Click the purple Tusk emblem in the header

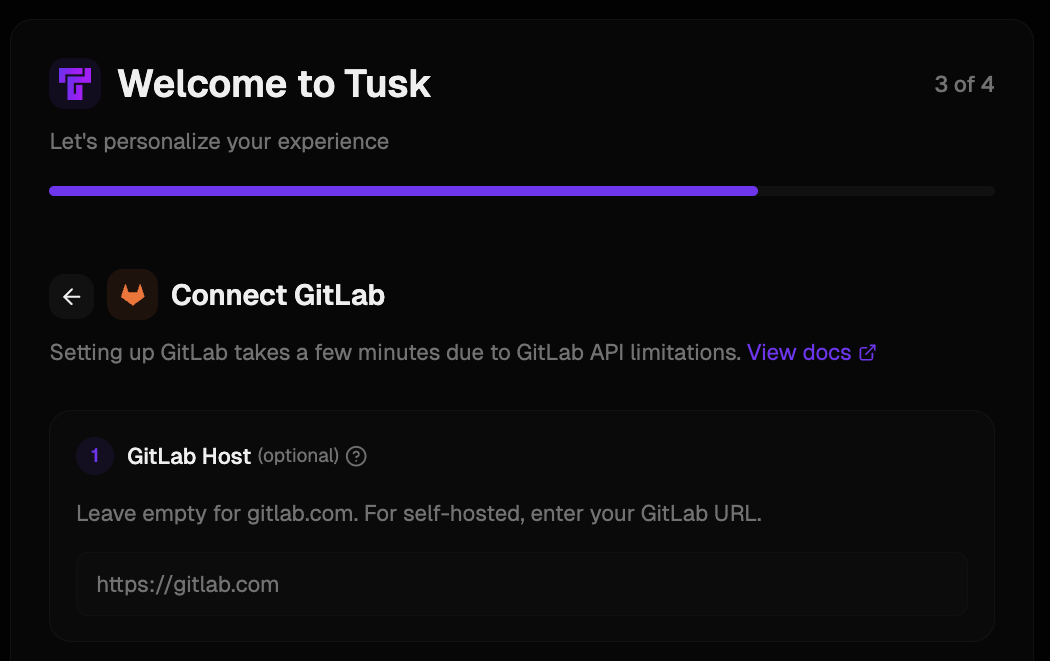tap(75, 84)
